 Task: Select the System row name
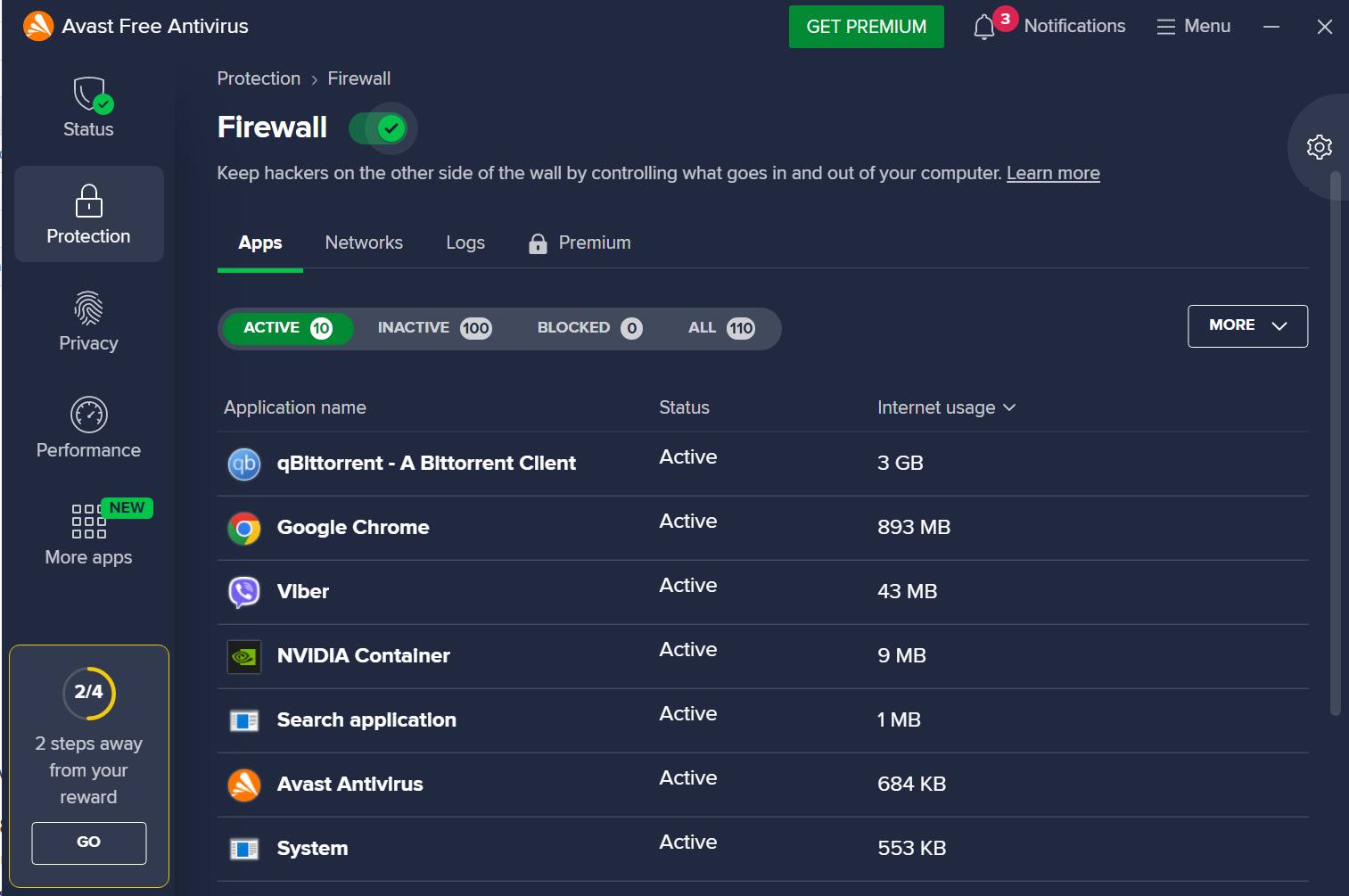(312, 849)
